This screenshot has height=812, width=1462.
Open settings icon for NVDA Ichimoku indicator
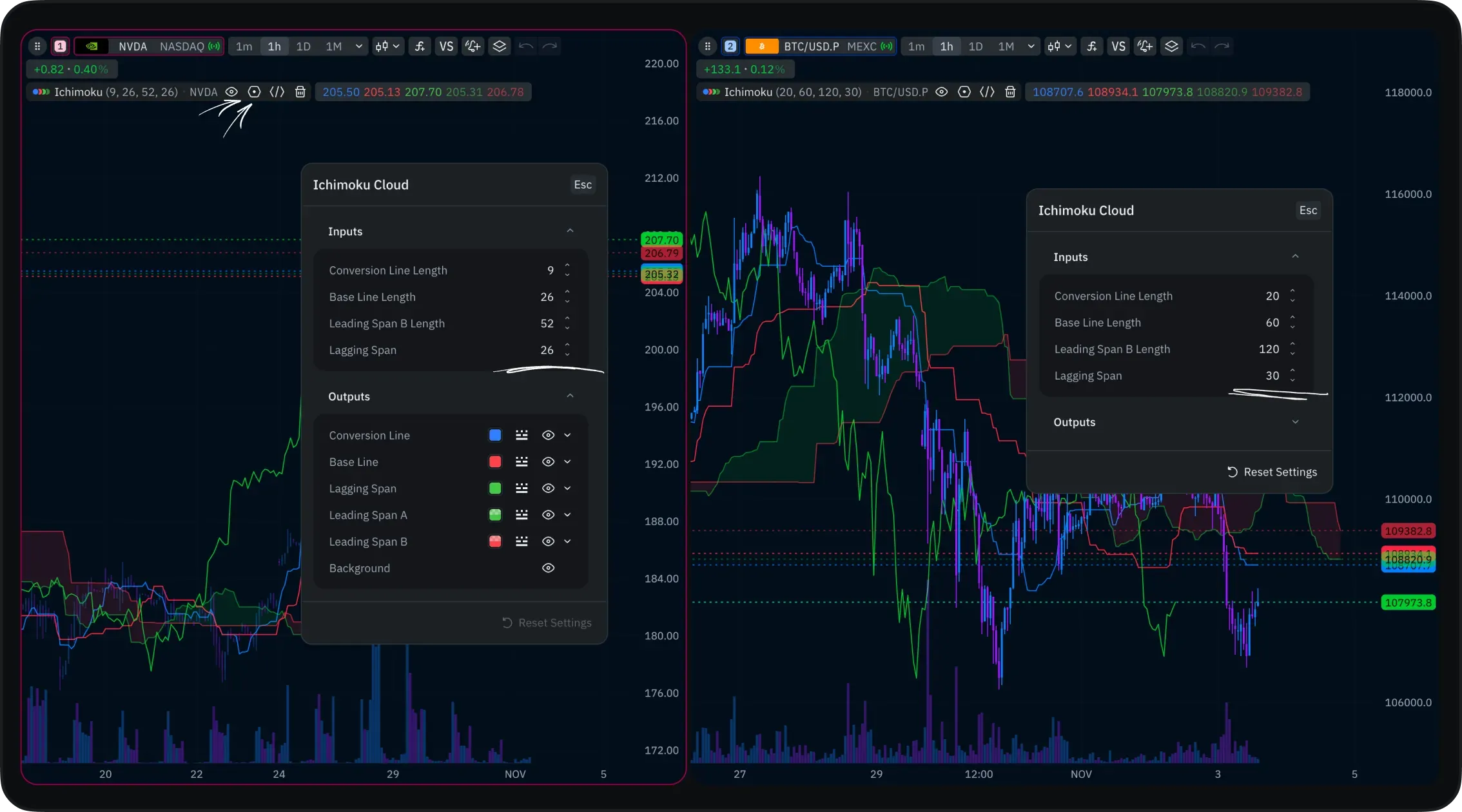(x=254, y=92)
